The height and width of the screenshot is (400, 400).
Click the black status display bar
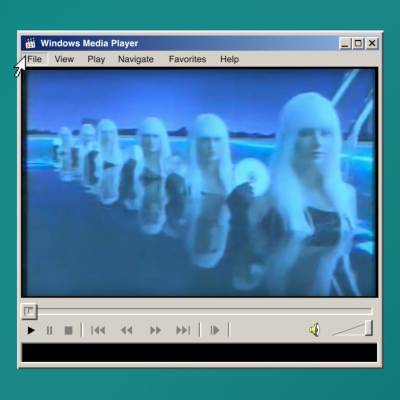[x=200, y=352]
